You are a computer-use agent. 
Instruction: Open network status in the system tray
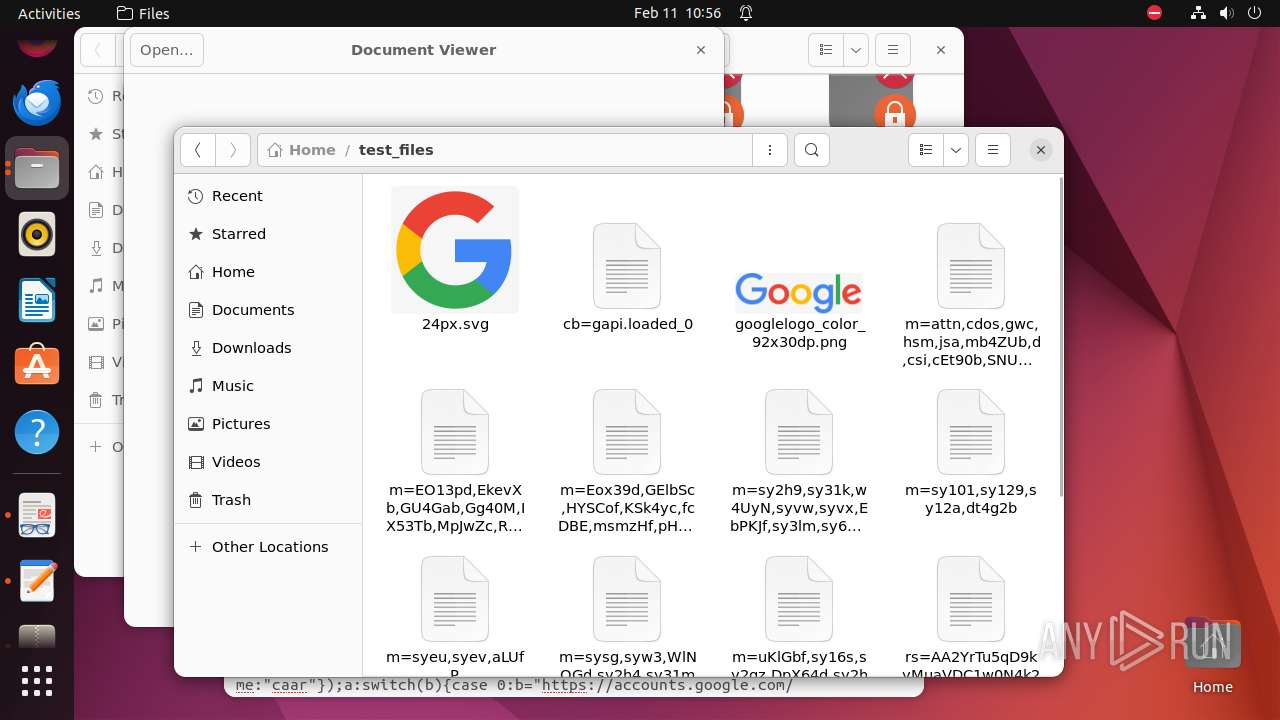click(1199, 13)
